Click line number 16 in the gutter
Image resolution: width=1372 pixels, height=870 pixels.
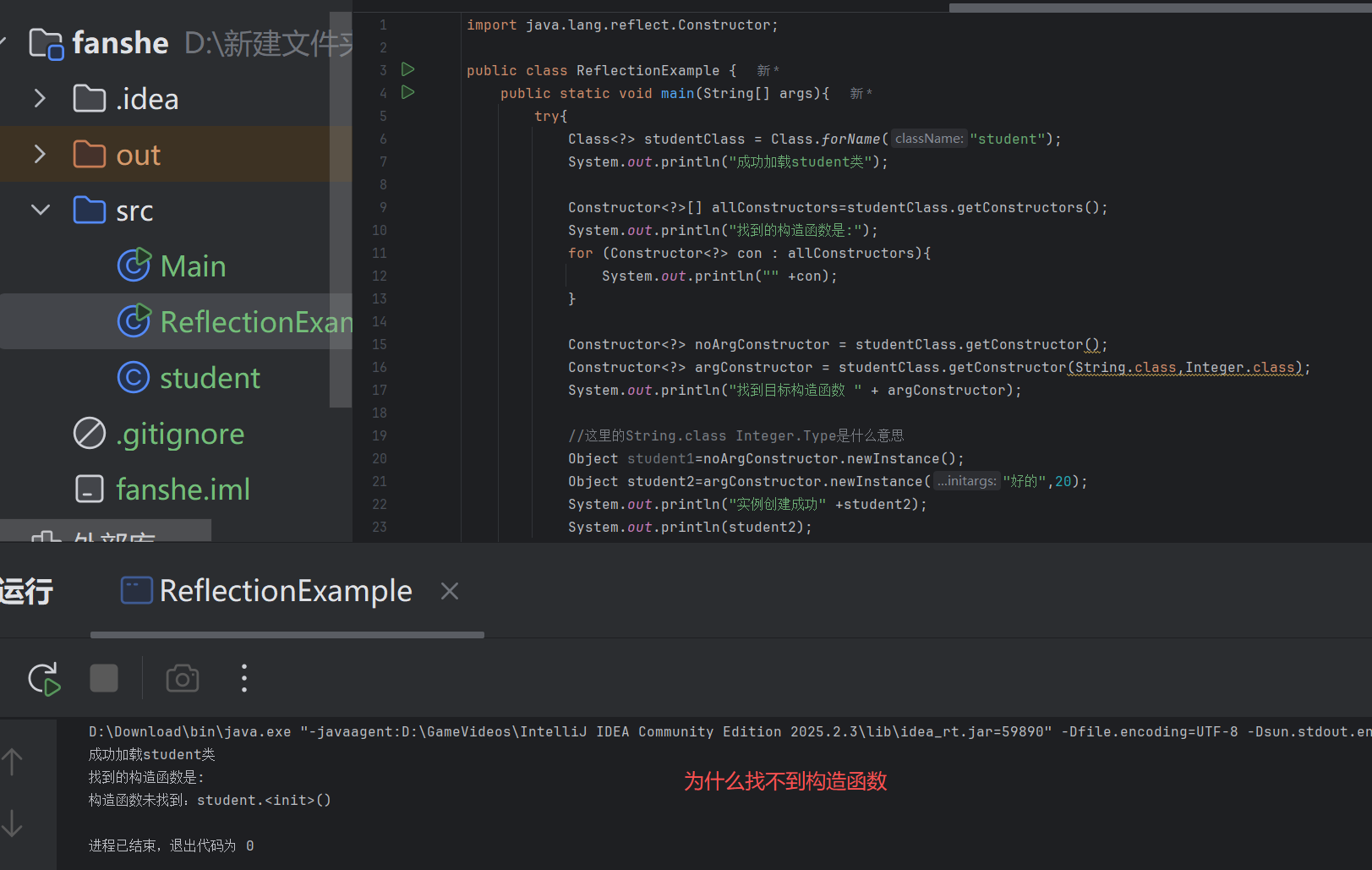pos(380,367)
